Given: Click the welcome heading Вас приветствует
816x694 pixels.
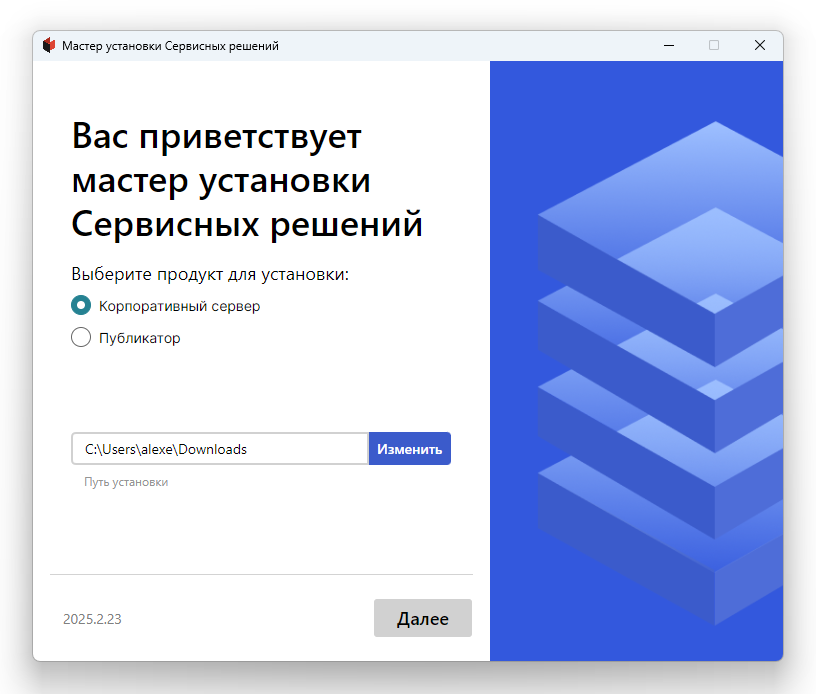Looking at the screenshot, I should (216, 137).
